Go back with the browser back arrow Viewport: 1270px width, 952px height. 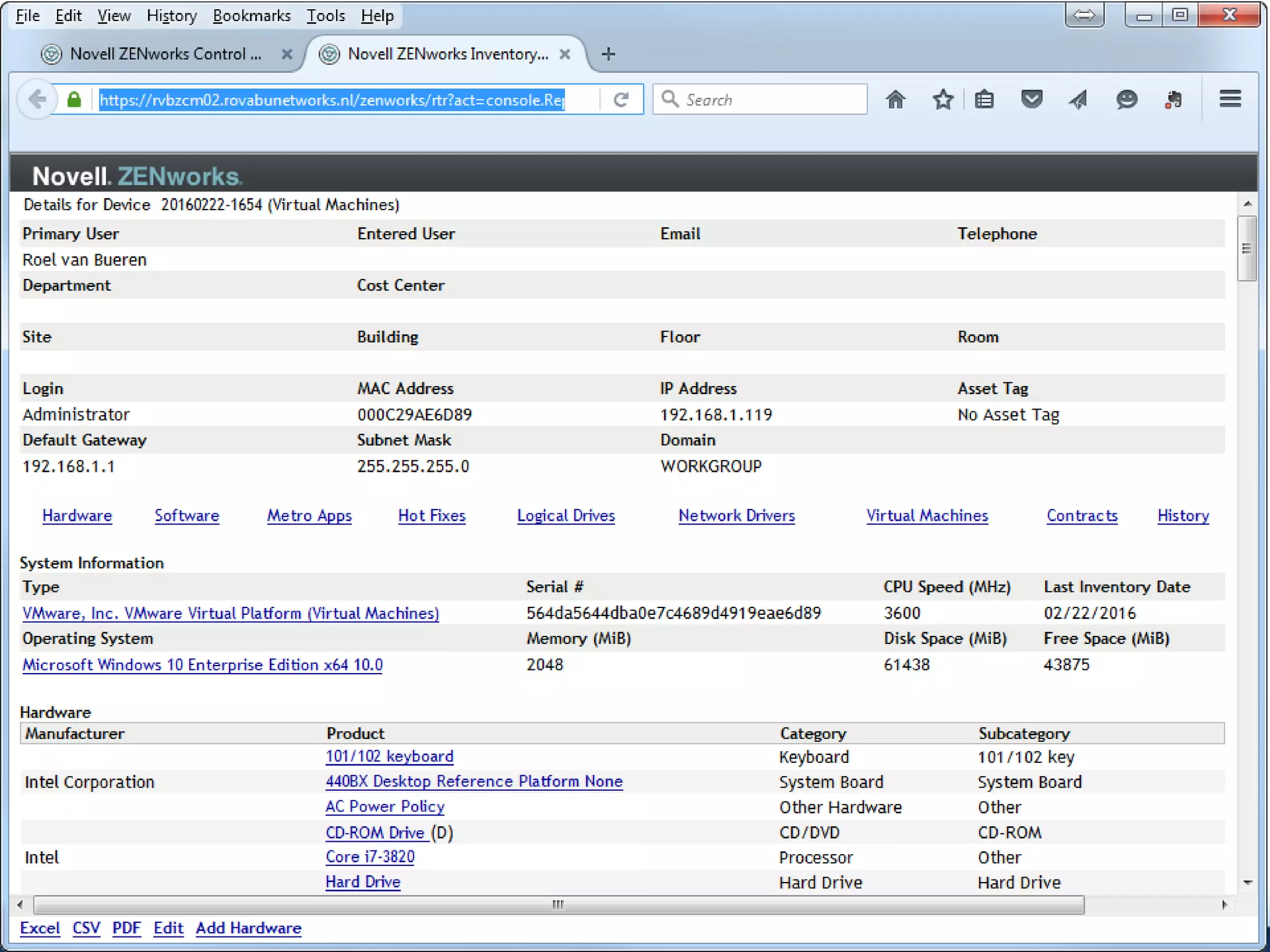(37, 99)
